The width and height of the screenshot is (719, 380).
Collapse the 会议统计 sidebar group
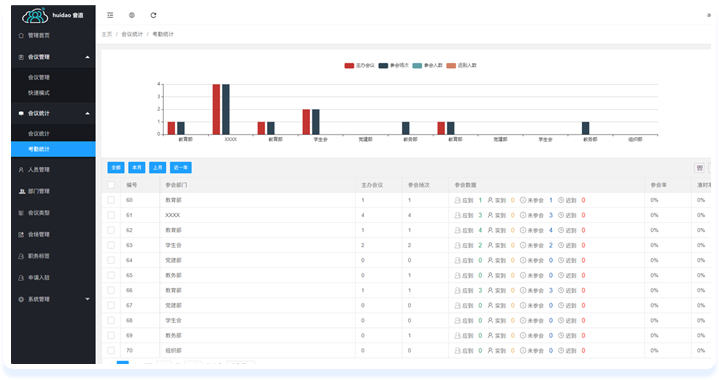click(87, 113)
